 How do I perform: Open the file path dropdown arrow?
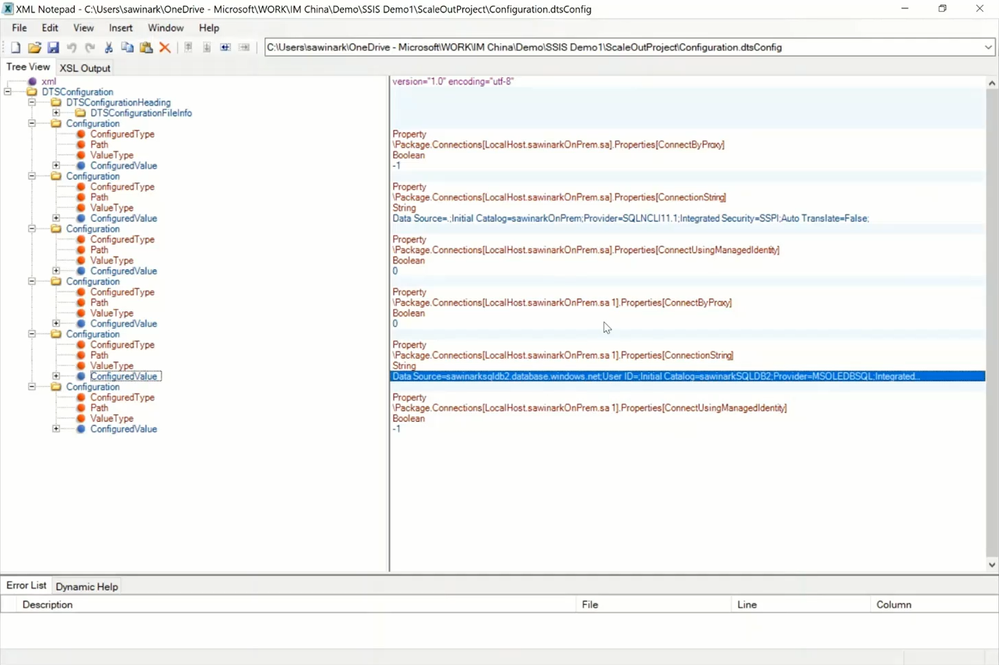pyautogui.click(x=988, y=48)
